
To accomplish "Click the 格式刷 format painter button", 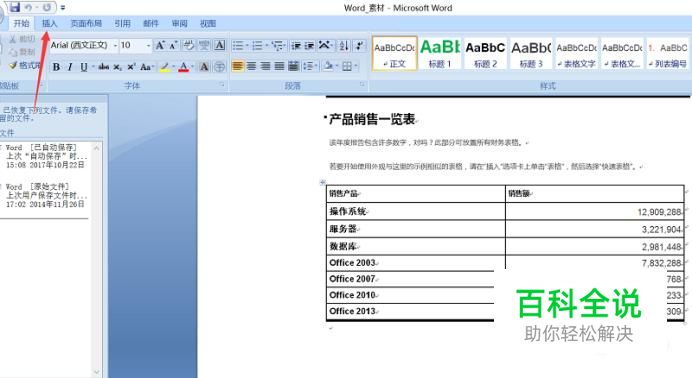I will point(25,65).
